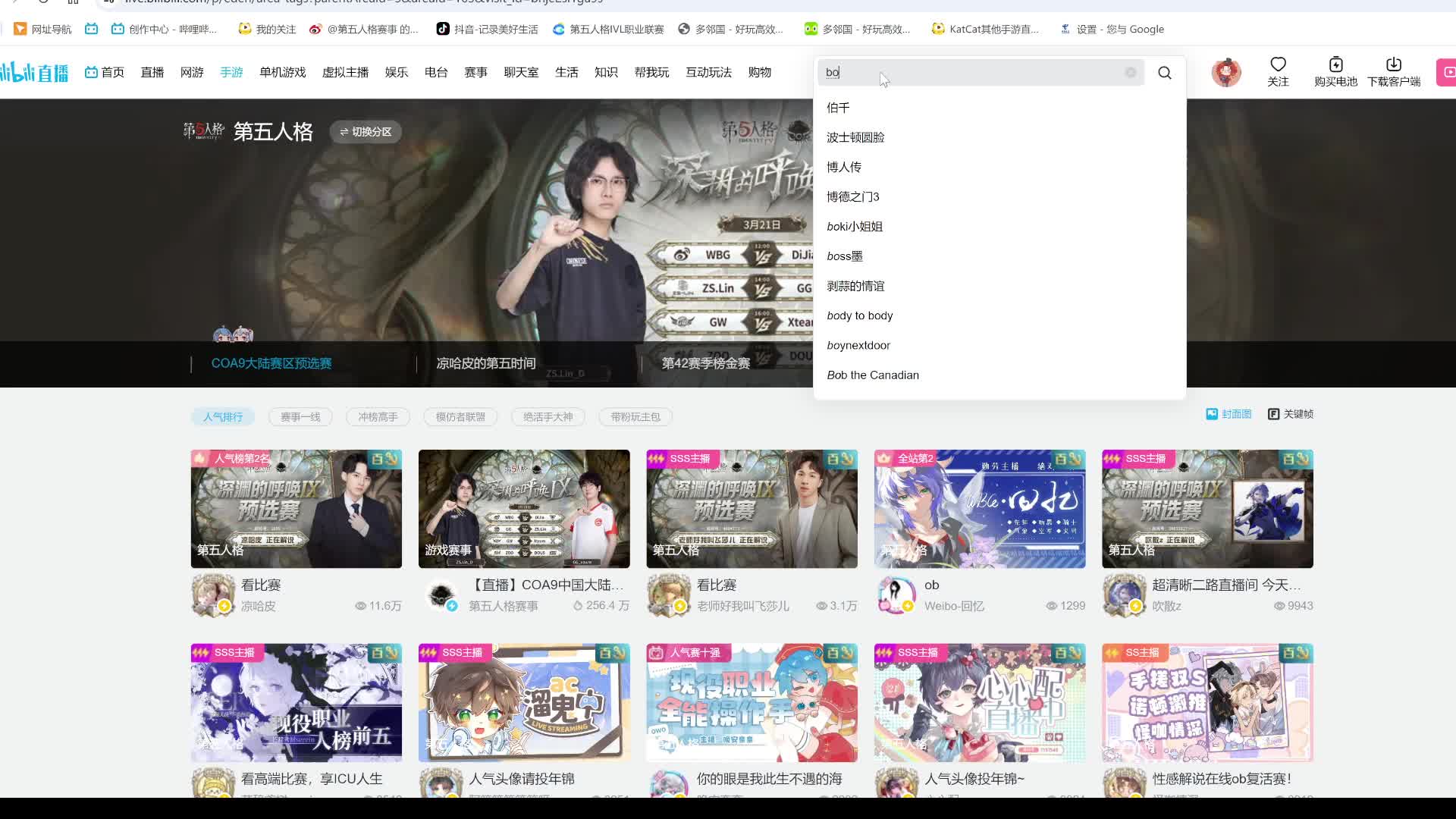Click the bilibili直播 logo
1456x819 pixels.
tap(34, 72)
